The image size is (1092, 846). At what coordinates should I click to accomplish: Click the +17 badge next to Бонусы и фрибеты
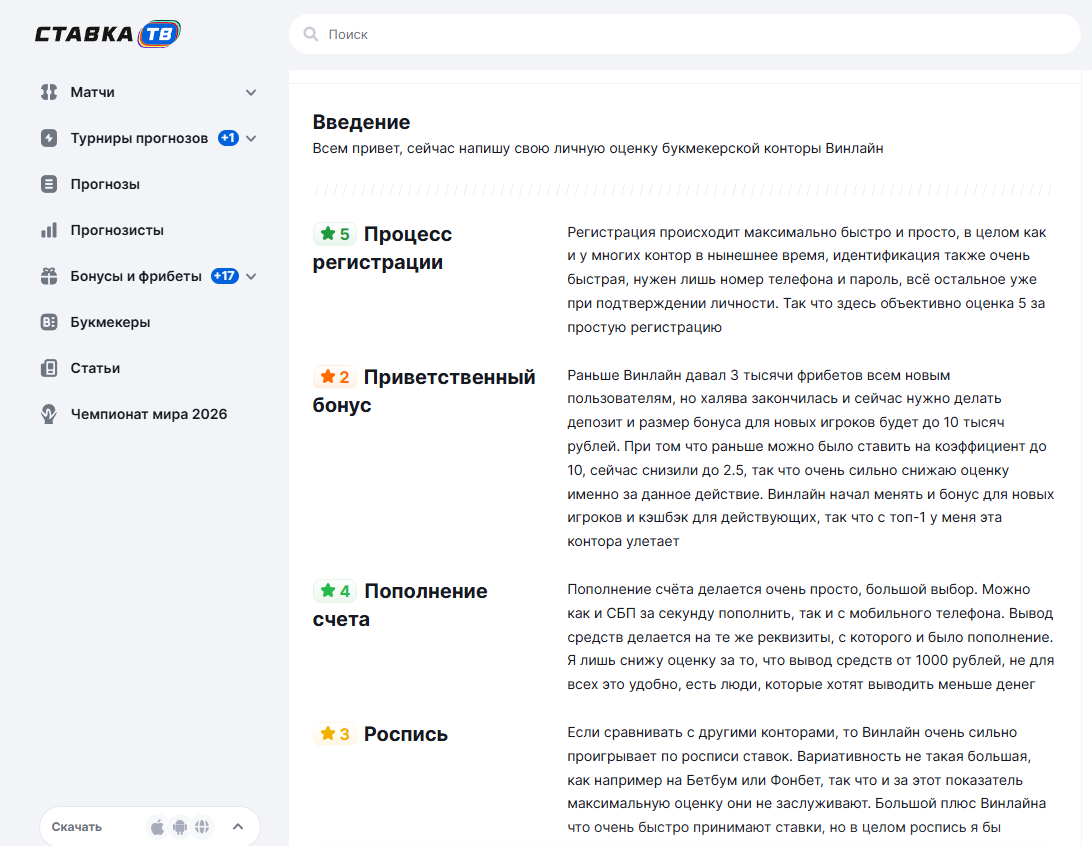(225, 276)
